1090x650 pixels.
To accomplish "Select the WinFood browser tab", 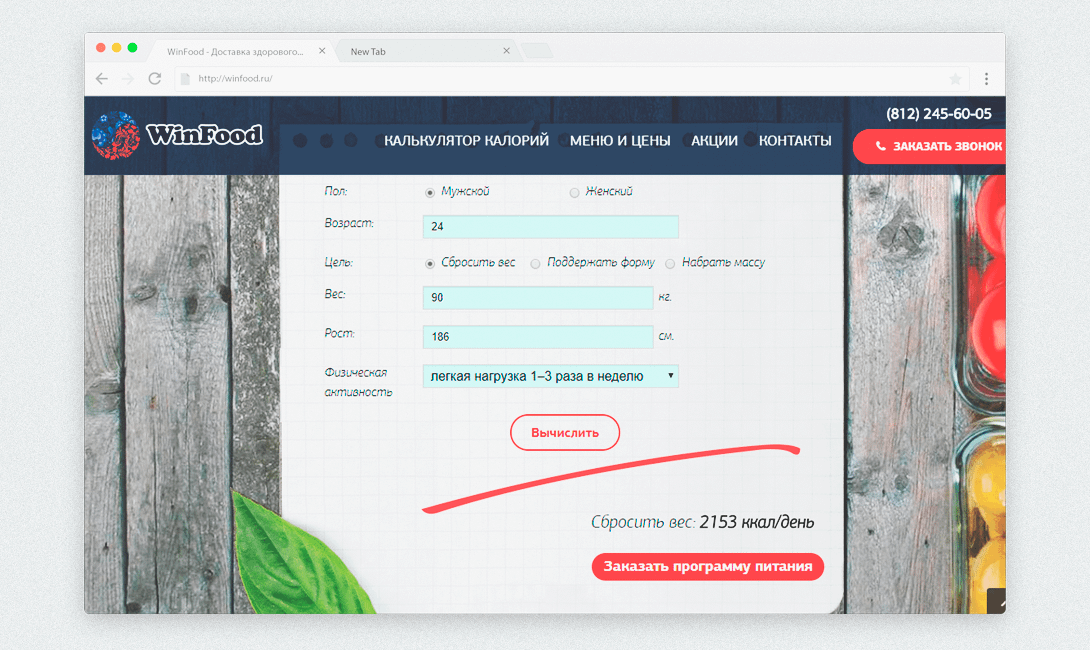I will tap(240, 51).
